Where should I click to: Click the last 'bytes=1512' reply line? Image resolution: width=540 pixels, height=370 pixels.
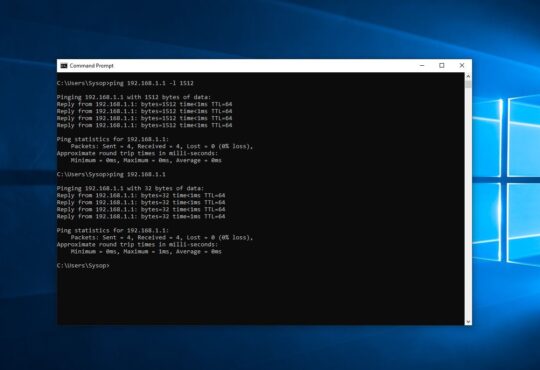(145, 125)
